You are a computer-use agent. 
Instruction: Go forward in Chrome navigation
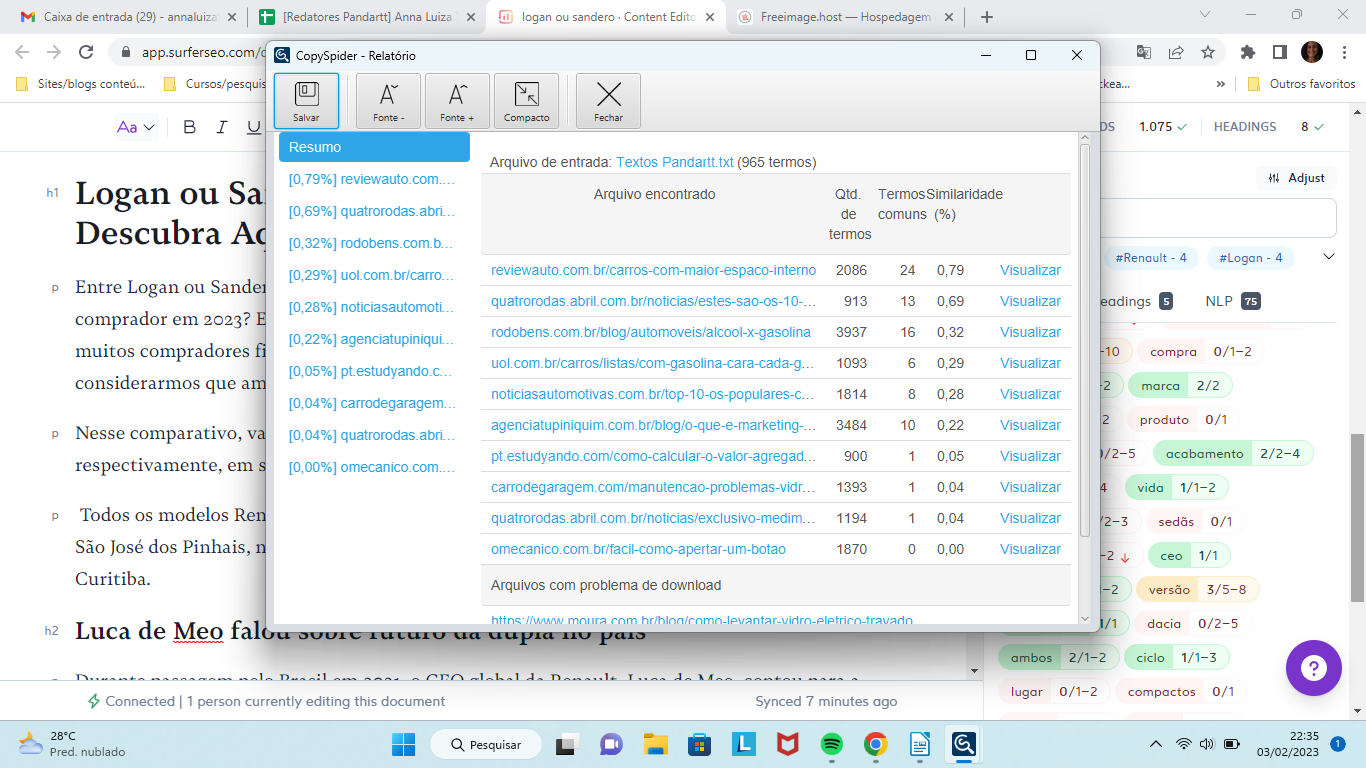click(x=54, y=52)
